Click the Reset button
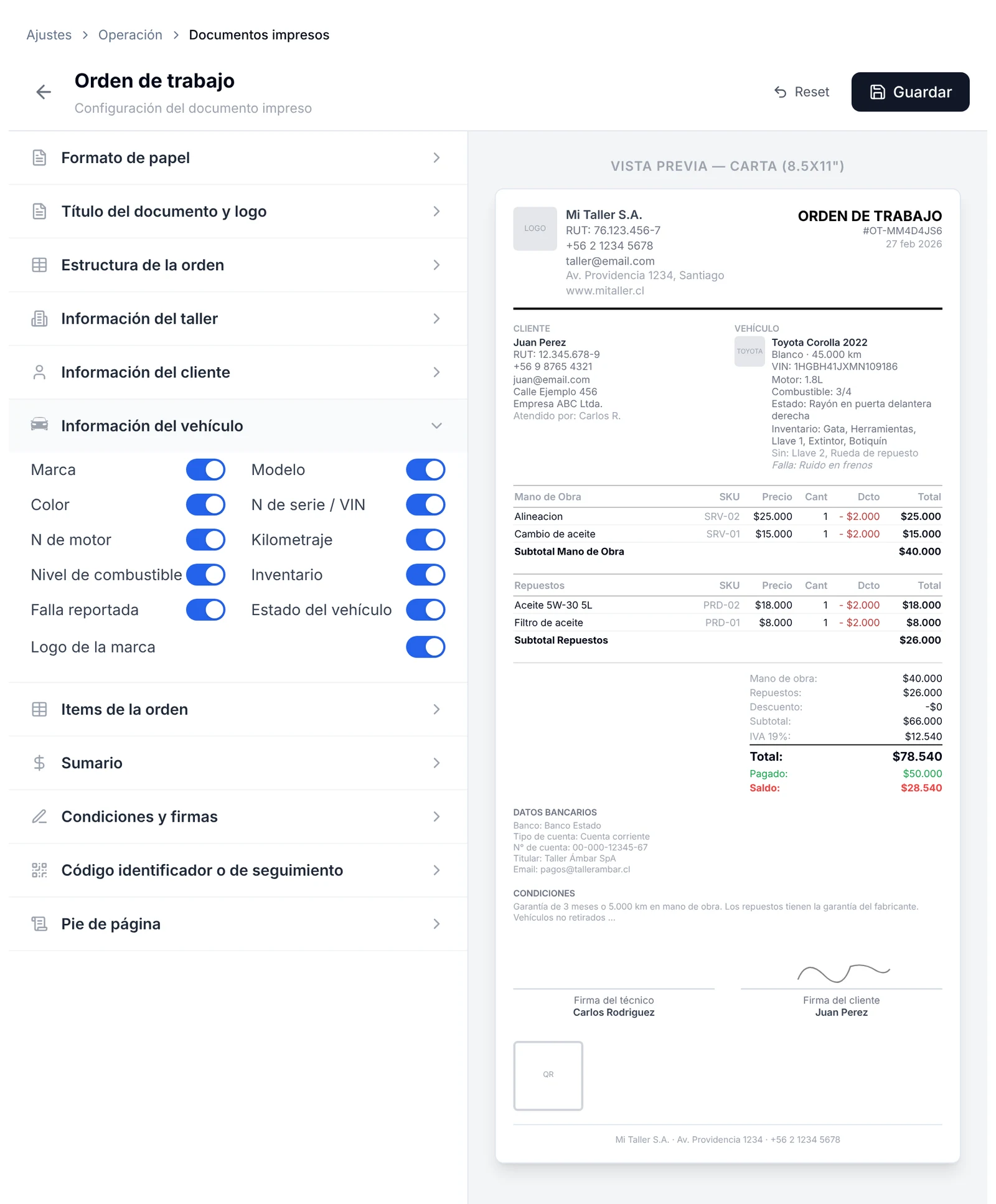 [802, 92]
